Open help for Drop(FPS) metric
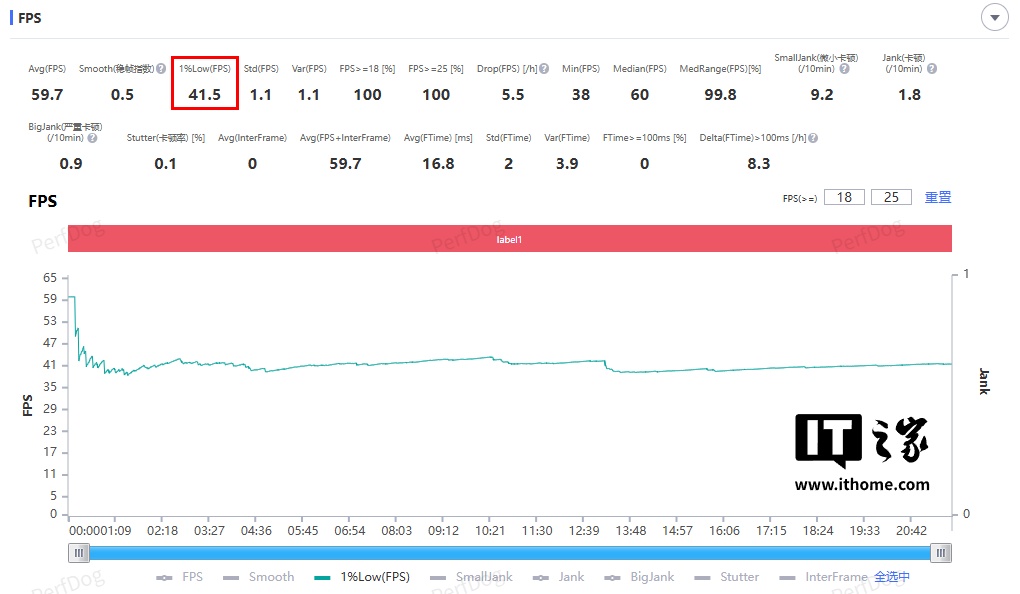Viewport: 1020px width, 594px height. pos(544,69)
